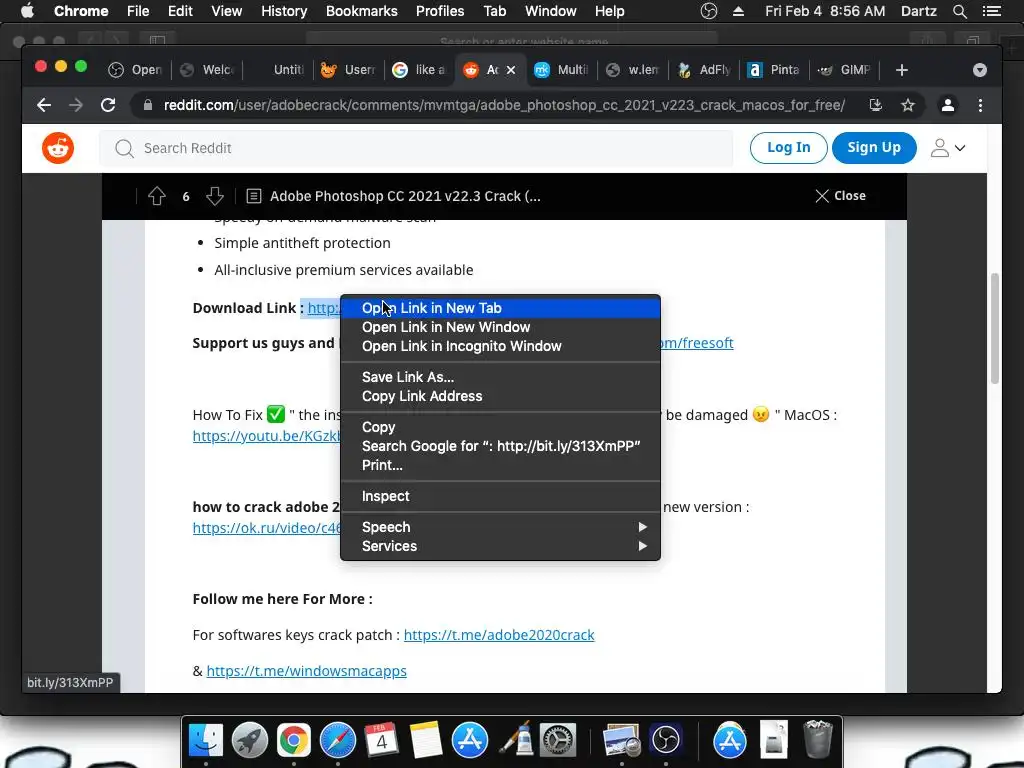Click the OBS icon in the Dock
The width and height of the screenshot is (1024, 768).
pos(665,740)
